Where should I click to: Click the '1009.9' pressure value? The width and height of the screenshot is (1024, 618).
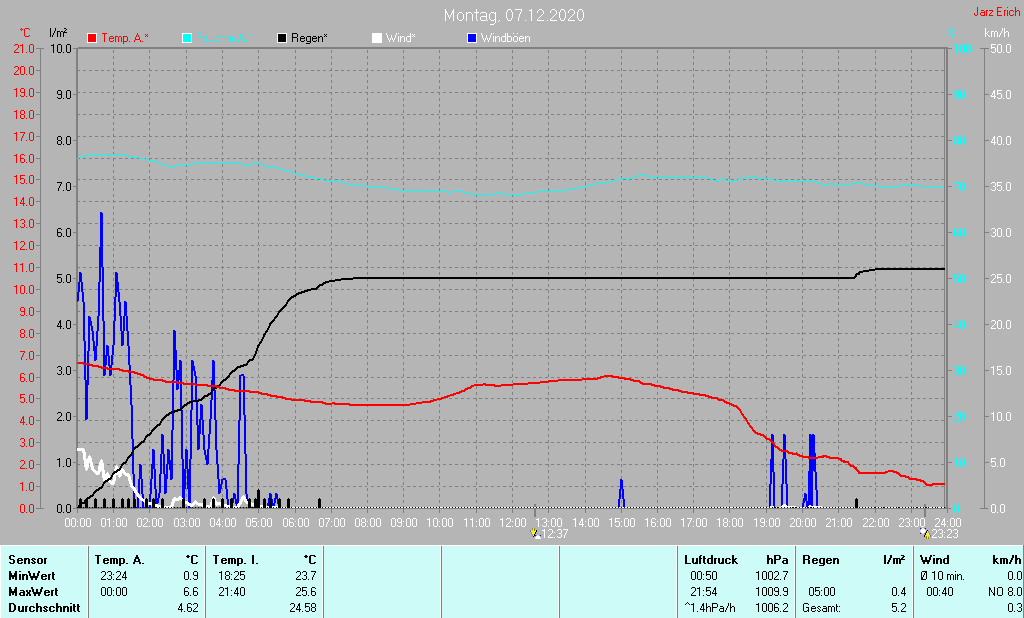(x=772, y=592)
